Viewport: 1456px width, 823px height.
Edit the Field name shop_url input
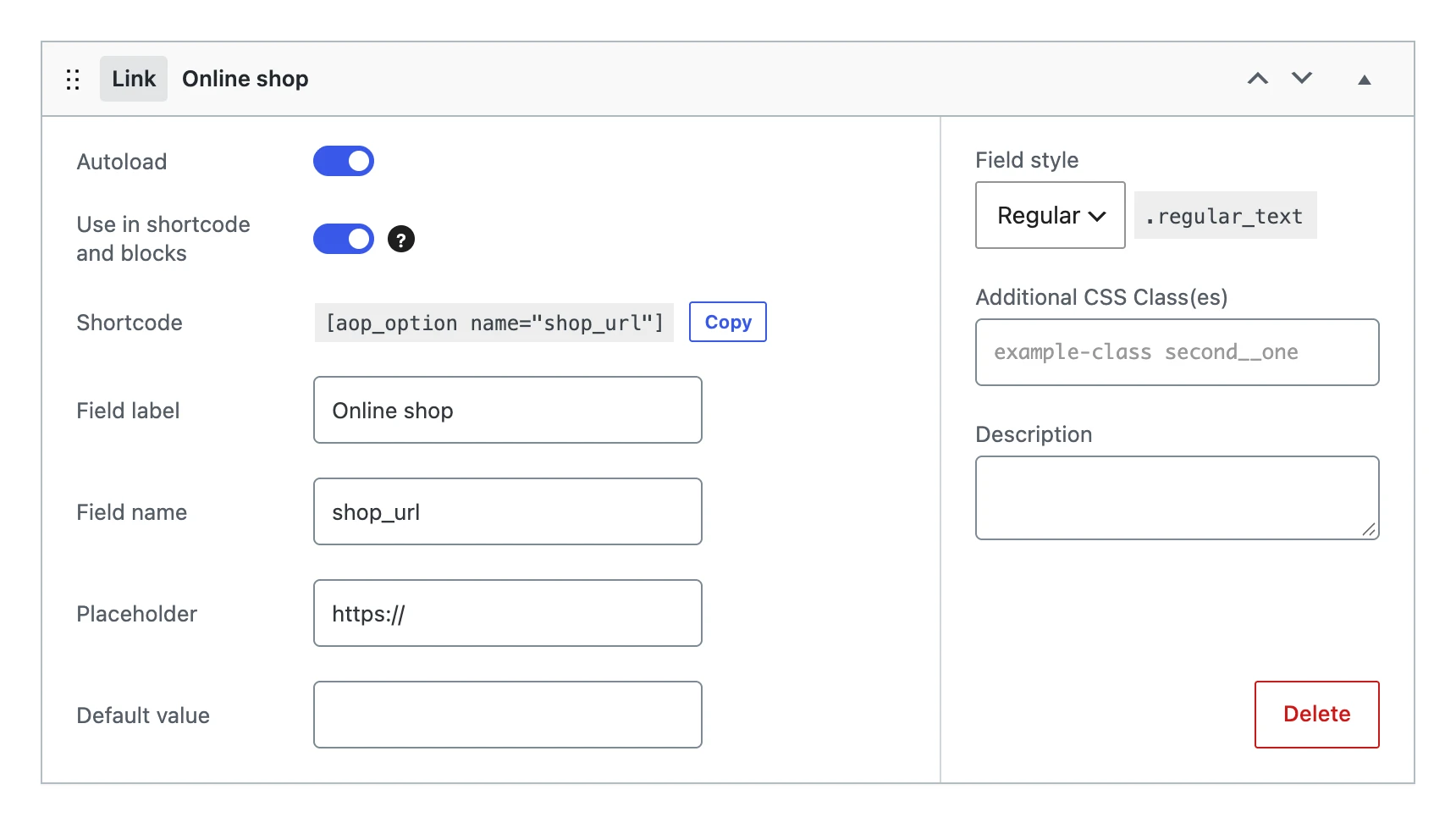coord(508,511)
